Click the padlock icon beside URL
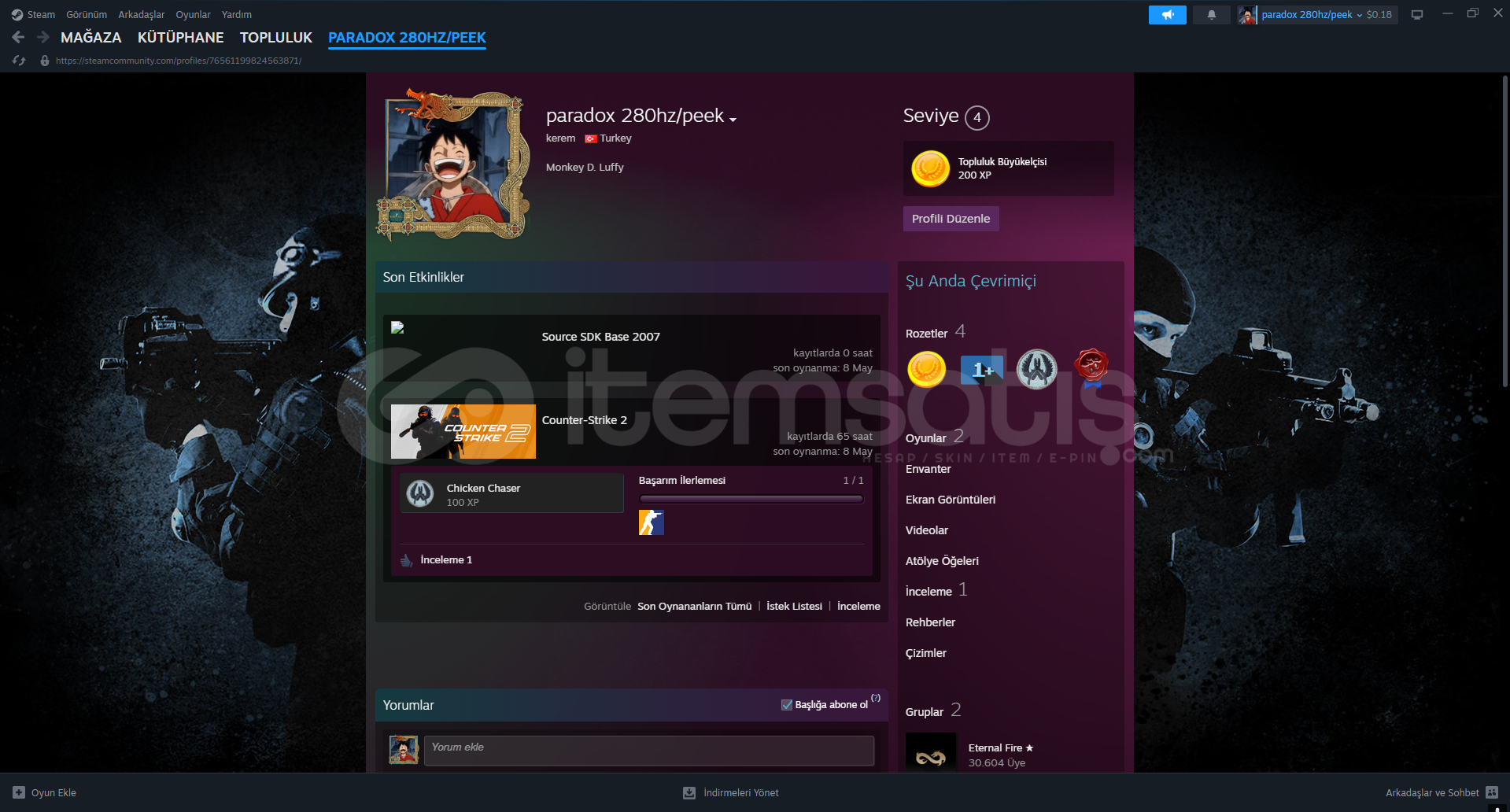Viewport: 1510px width, 812px height. (x=45, y=61)
